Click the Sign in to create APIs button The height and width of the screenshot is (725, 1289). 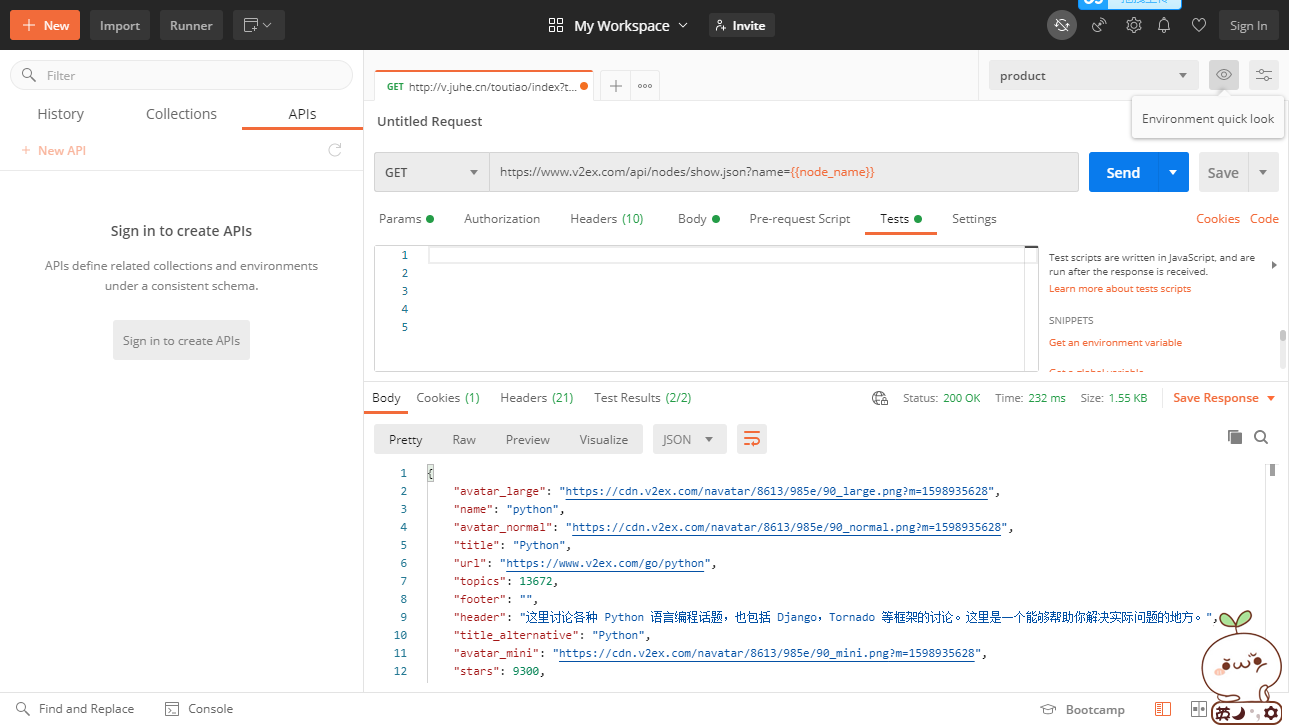[x=181, y=340]
